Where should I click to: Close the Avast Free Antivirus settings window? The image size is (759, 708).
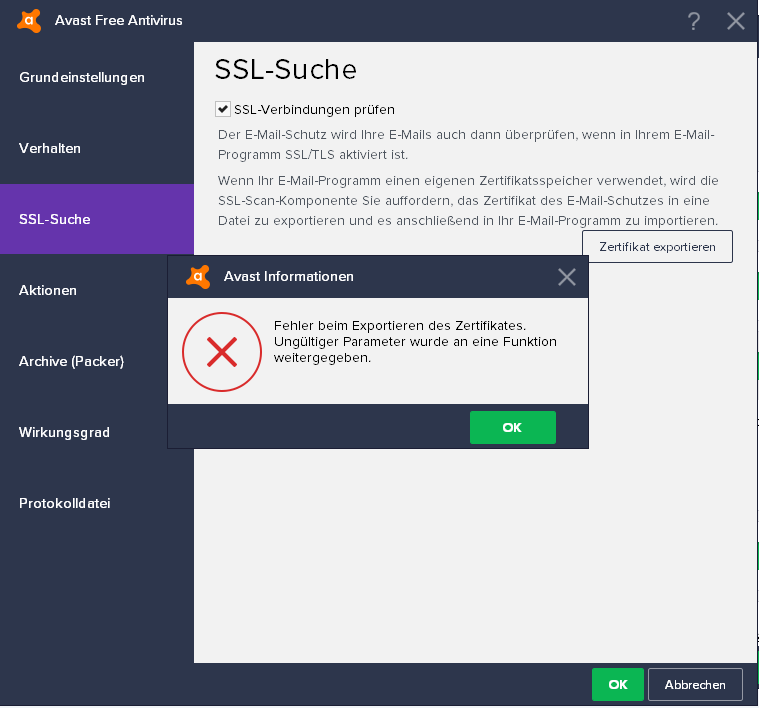(736, 21)
